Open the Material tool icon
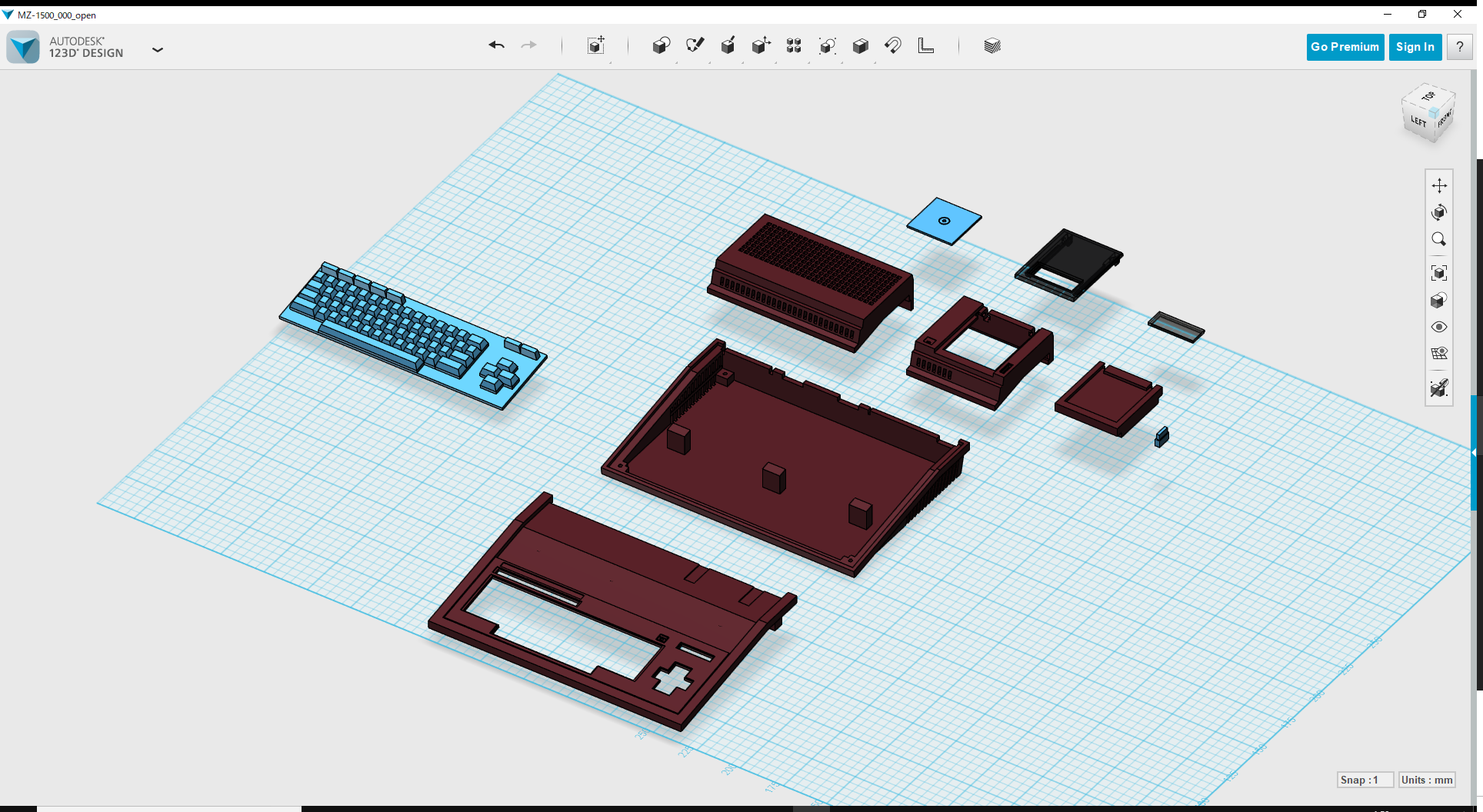 (x=992, y=46)
